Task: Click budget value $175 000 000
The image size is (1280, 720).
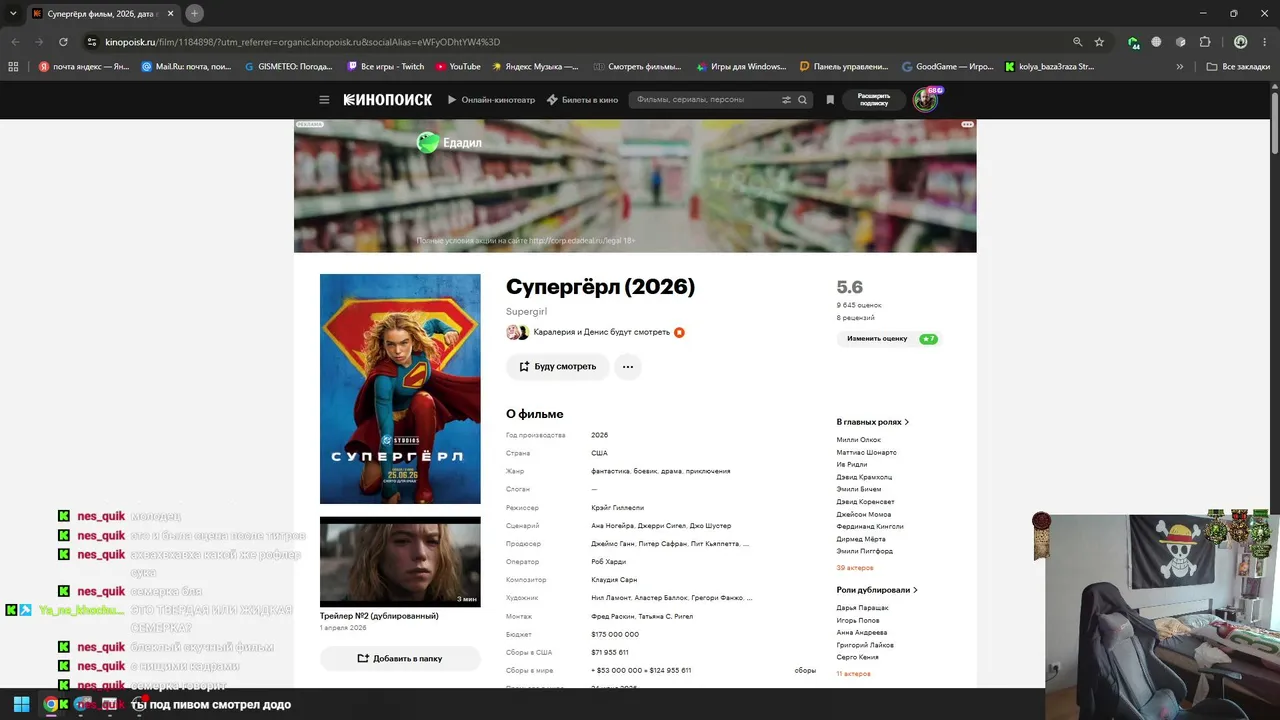Action: coord(615,634)
